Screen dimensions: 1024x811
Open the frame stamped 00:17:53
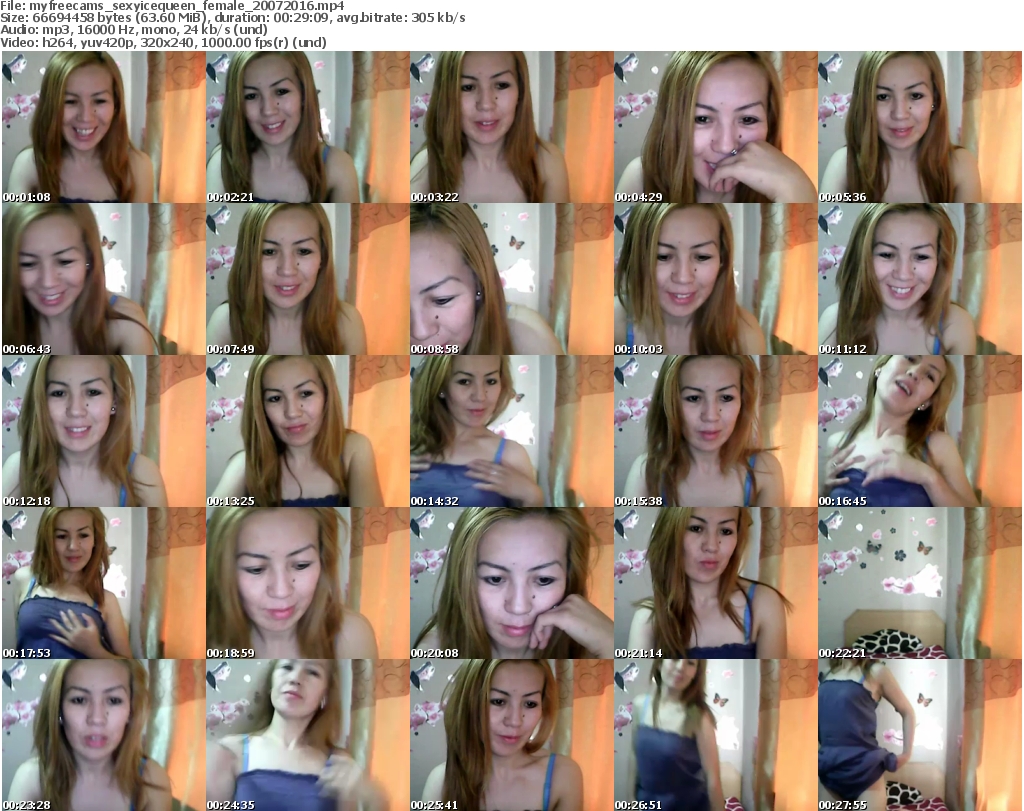point(104,583)
